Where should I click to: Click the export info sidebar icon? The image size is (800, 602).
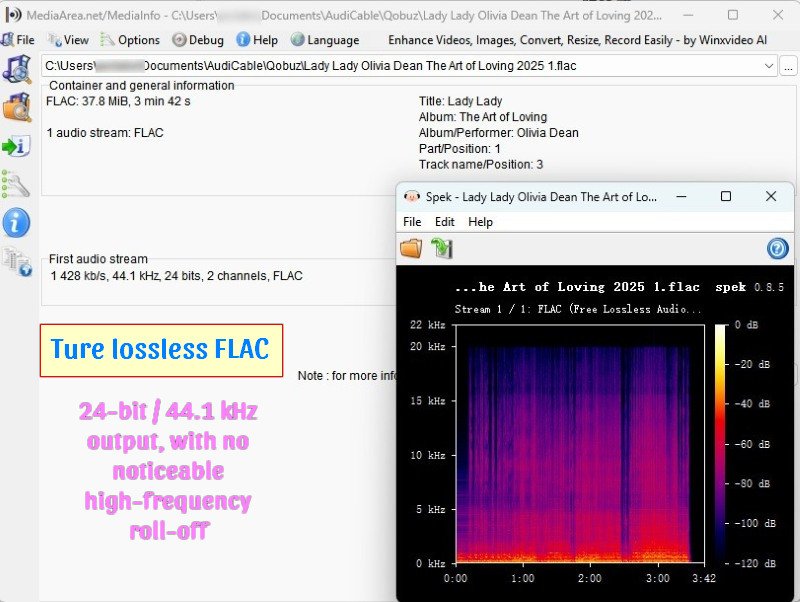[x=16, y=146]
